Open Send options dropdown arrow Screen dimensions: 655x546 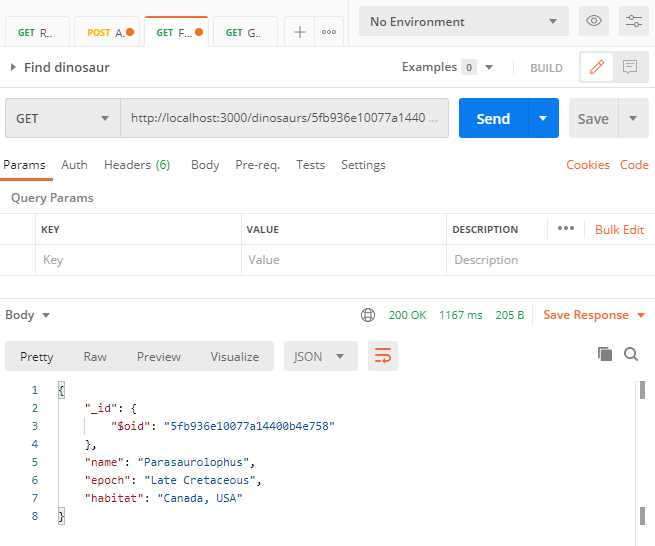pos(543,118)
